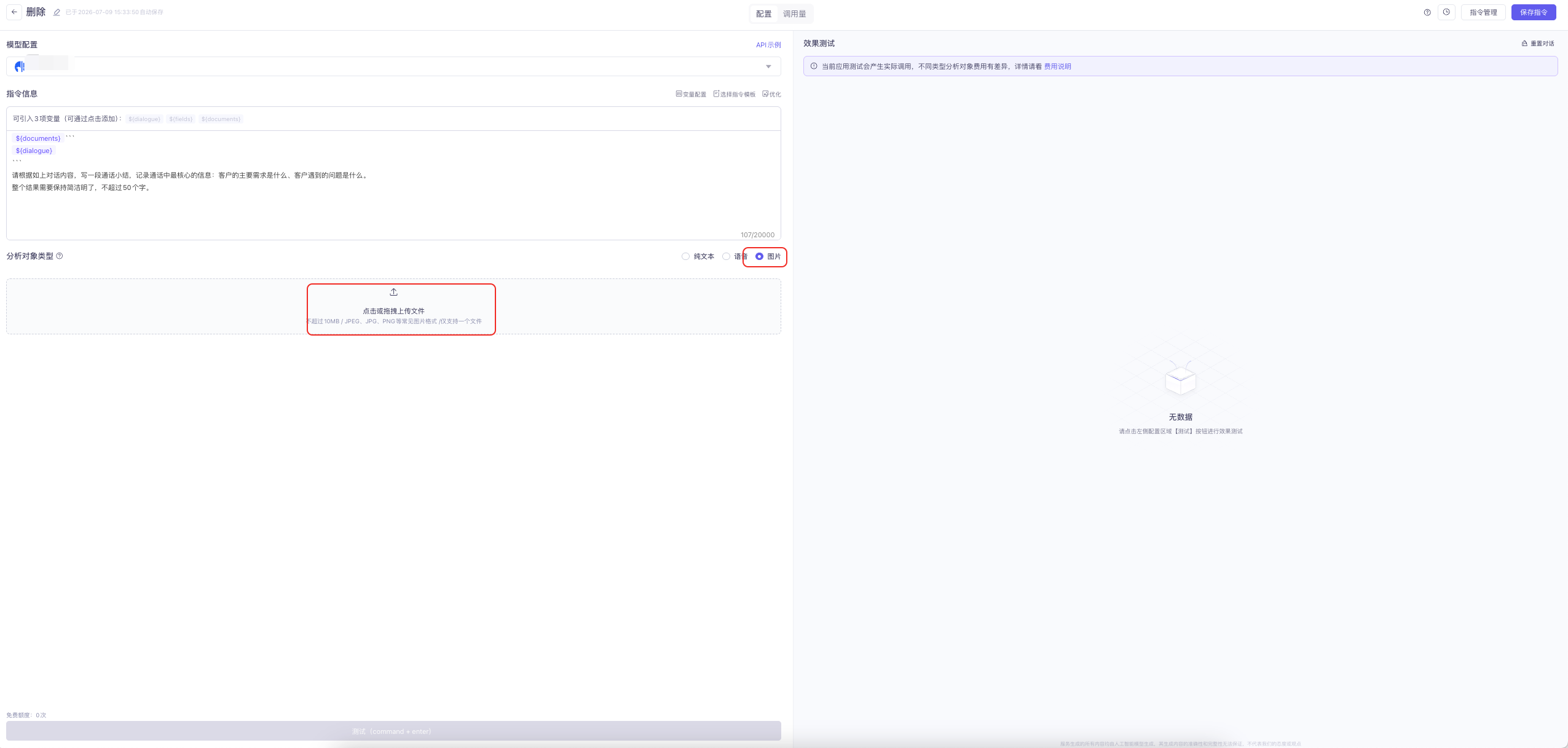Open 变量配置 variable configuration
This screenshot has width=1568, height=748.
691,94
